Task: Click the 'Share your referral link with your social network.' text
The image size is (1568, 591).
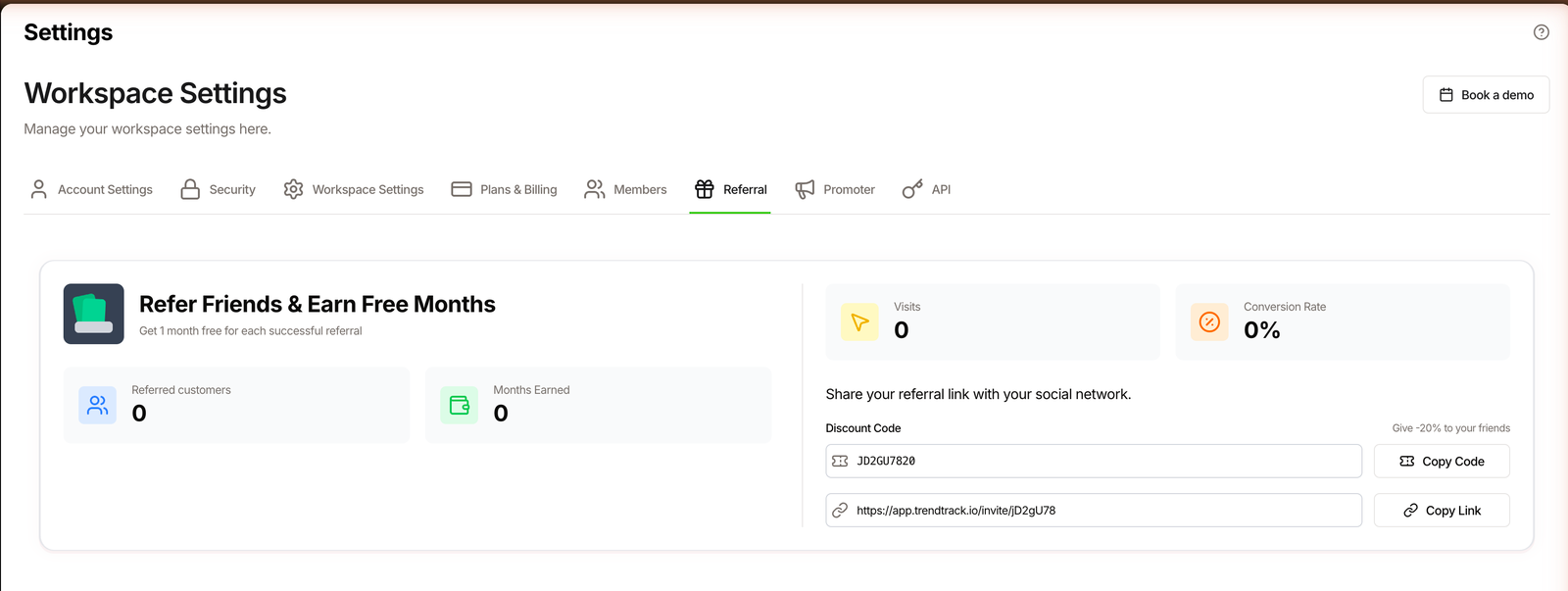Action: 978,394
